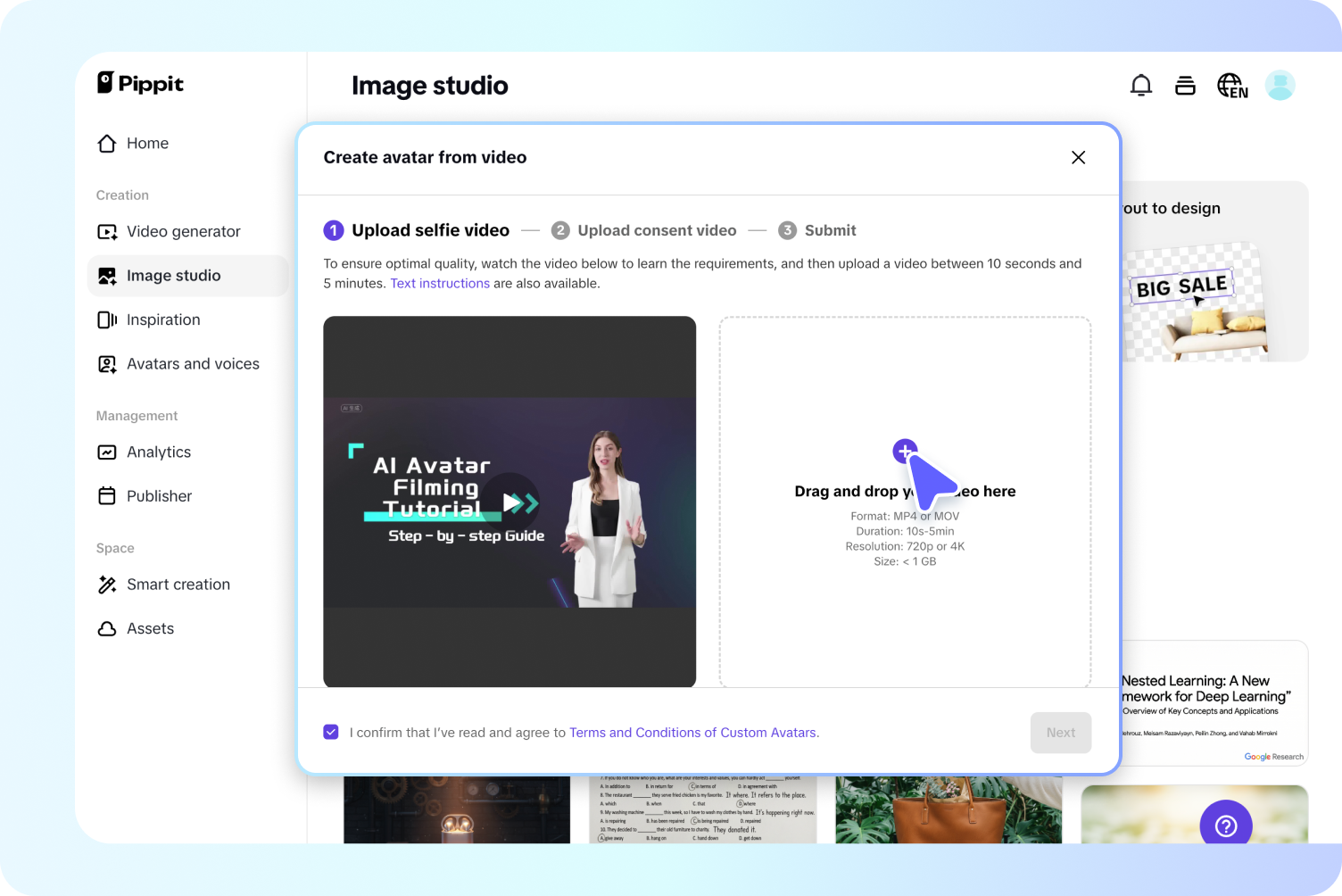Click the Next button
Screen dimensions: 1342x896
pos(1061,733)
